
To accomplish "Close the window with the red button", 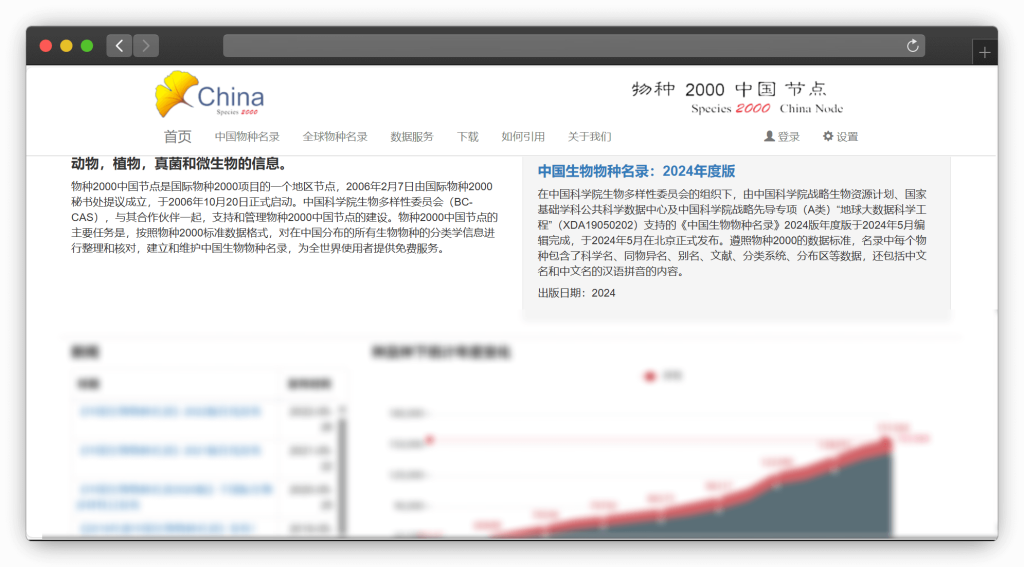I will click(46, 46).
